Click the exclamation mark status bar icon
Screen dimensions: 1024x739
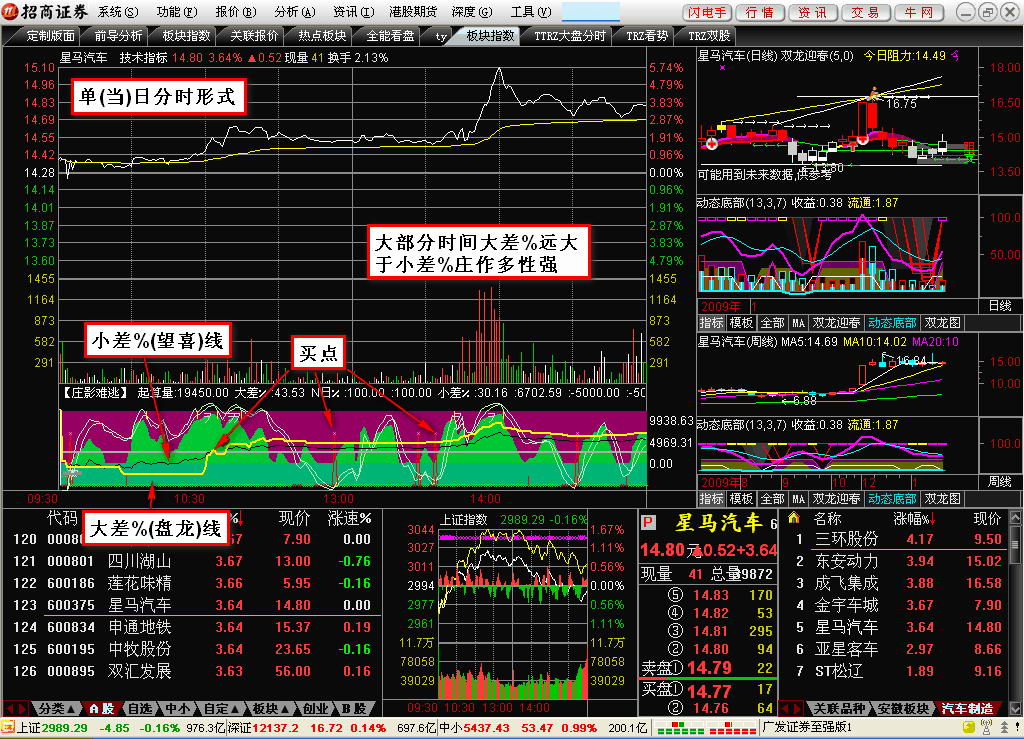1017,727
